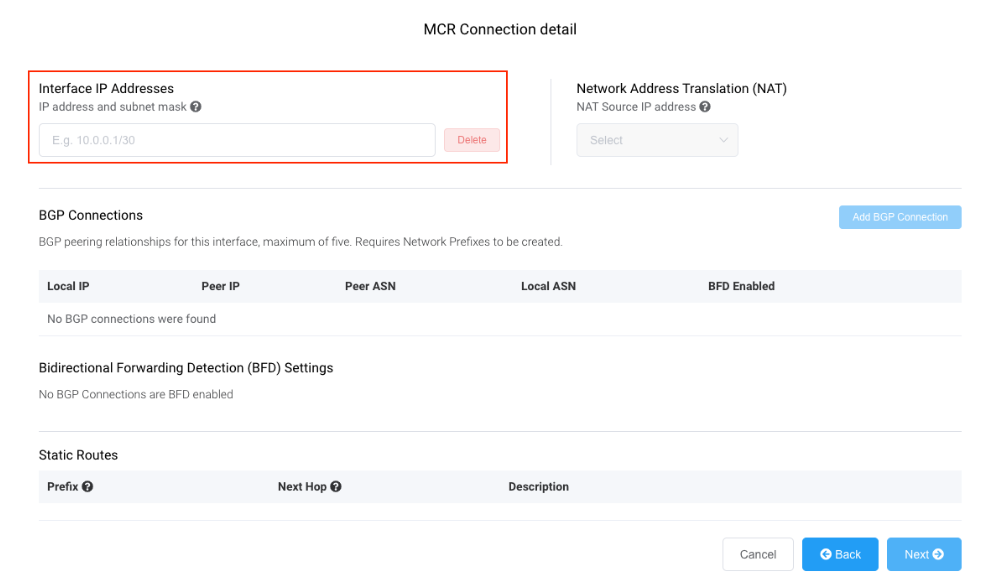This screenshot has width=992, height=580.
Task: Open help for NAT Source IP address
Action: (x=705, y=107)
